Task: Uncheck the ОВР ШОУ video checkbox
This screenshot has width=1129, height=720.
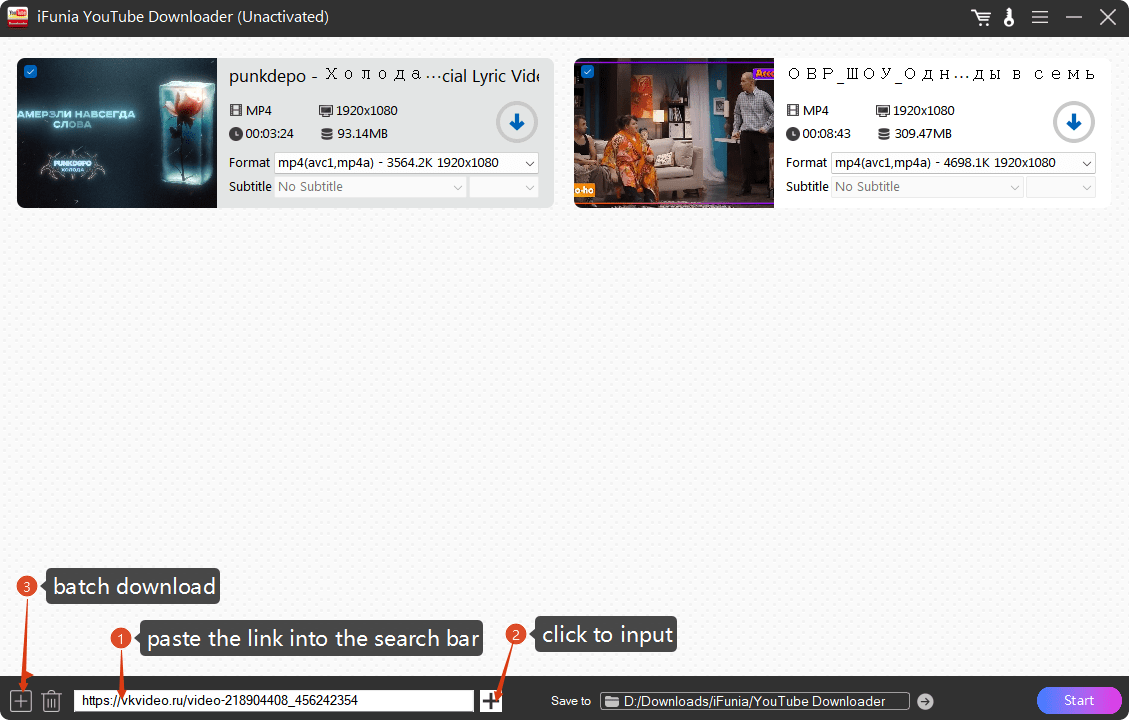Action: pos(587,71)
